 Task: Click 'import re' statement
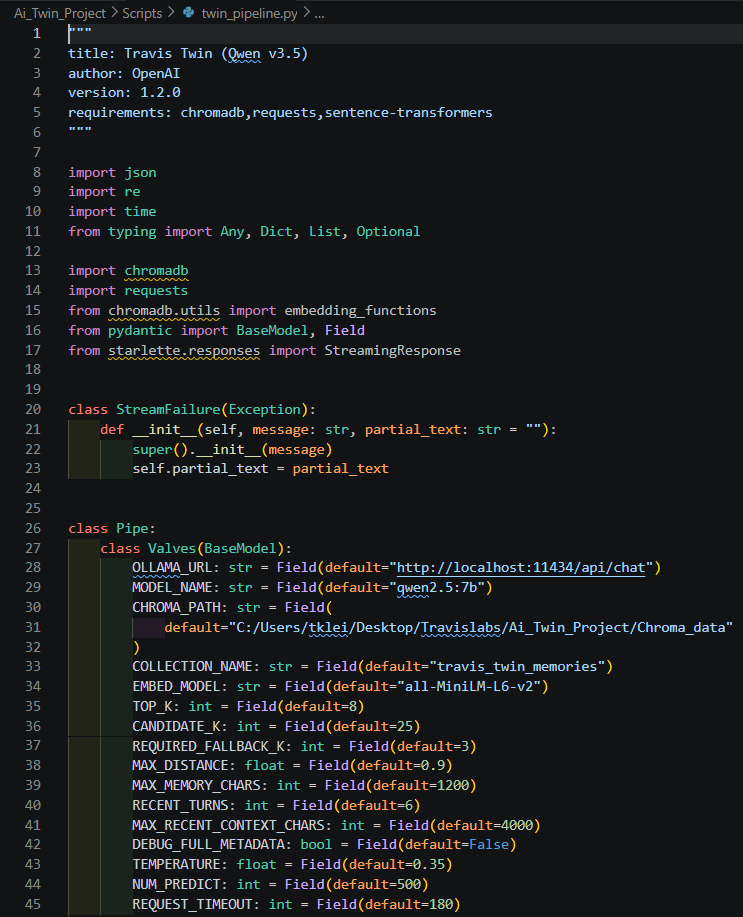(104, 192)
